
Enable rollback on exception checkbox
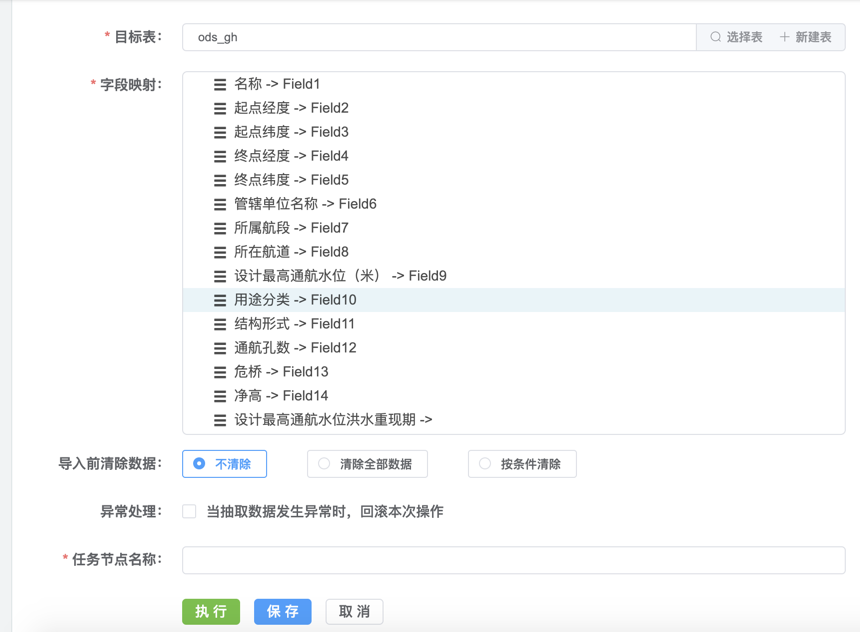point(189,512)
